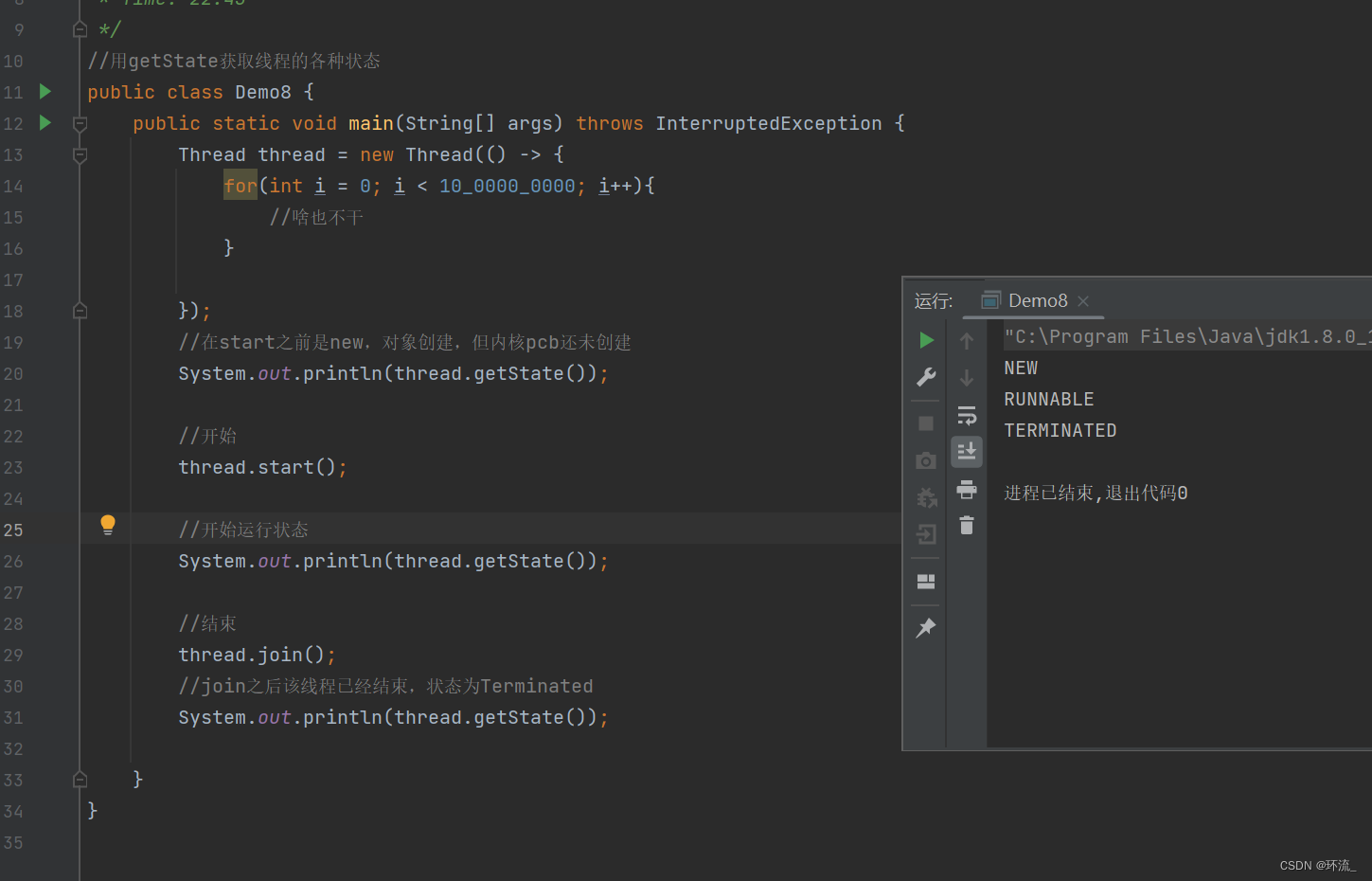Image resolution: width=1372 pixels, height=881 pixels.
Task: Run Demo8 class from gutter at line 11
Action: 44,91
